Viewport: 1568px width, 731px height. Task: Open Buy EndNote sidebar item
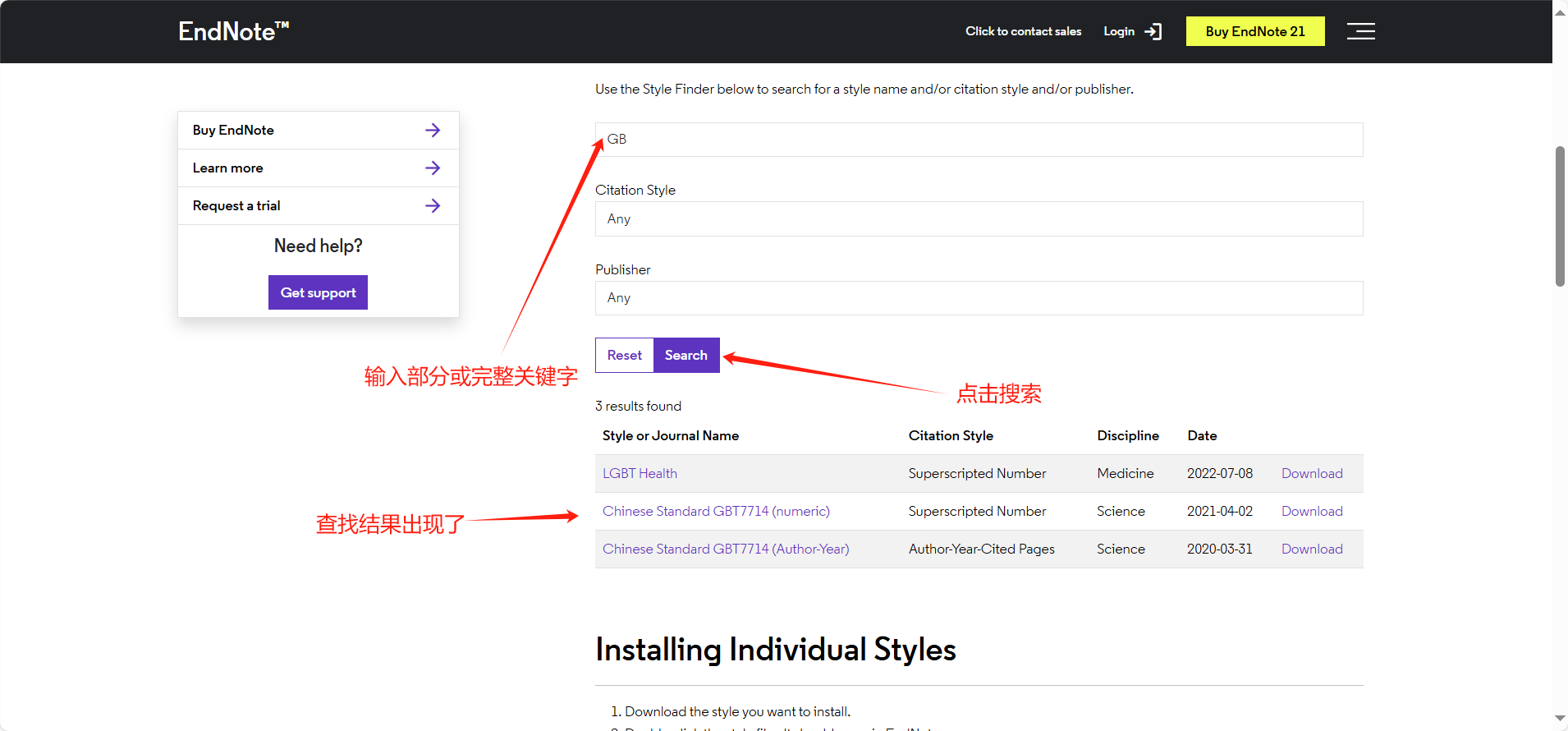[x=319, y=130]
